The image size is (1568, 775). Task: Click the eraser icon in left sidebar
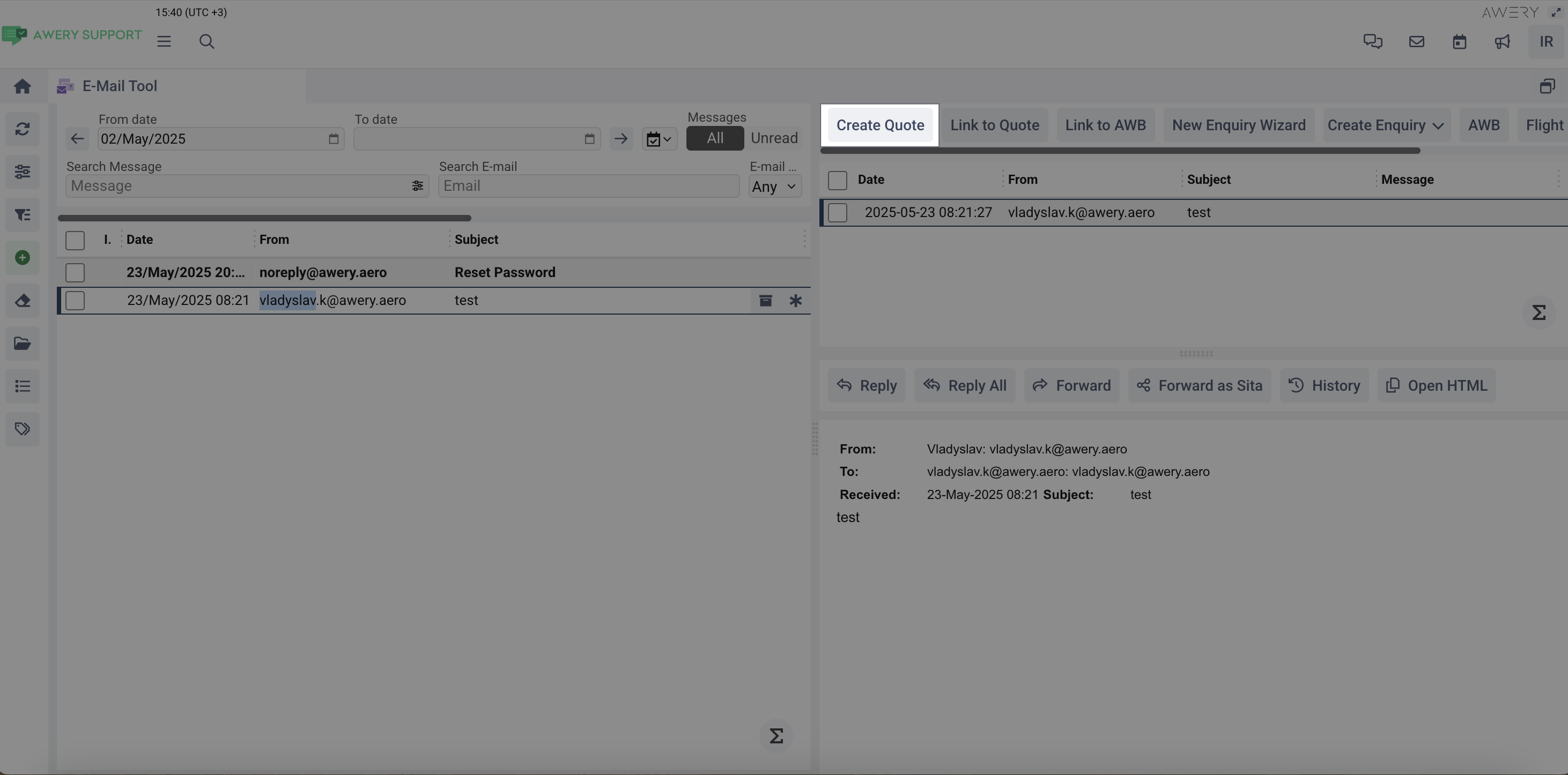point(23,301)
